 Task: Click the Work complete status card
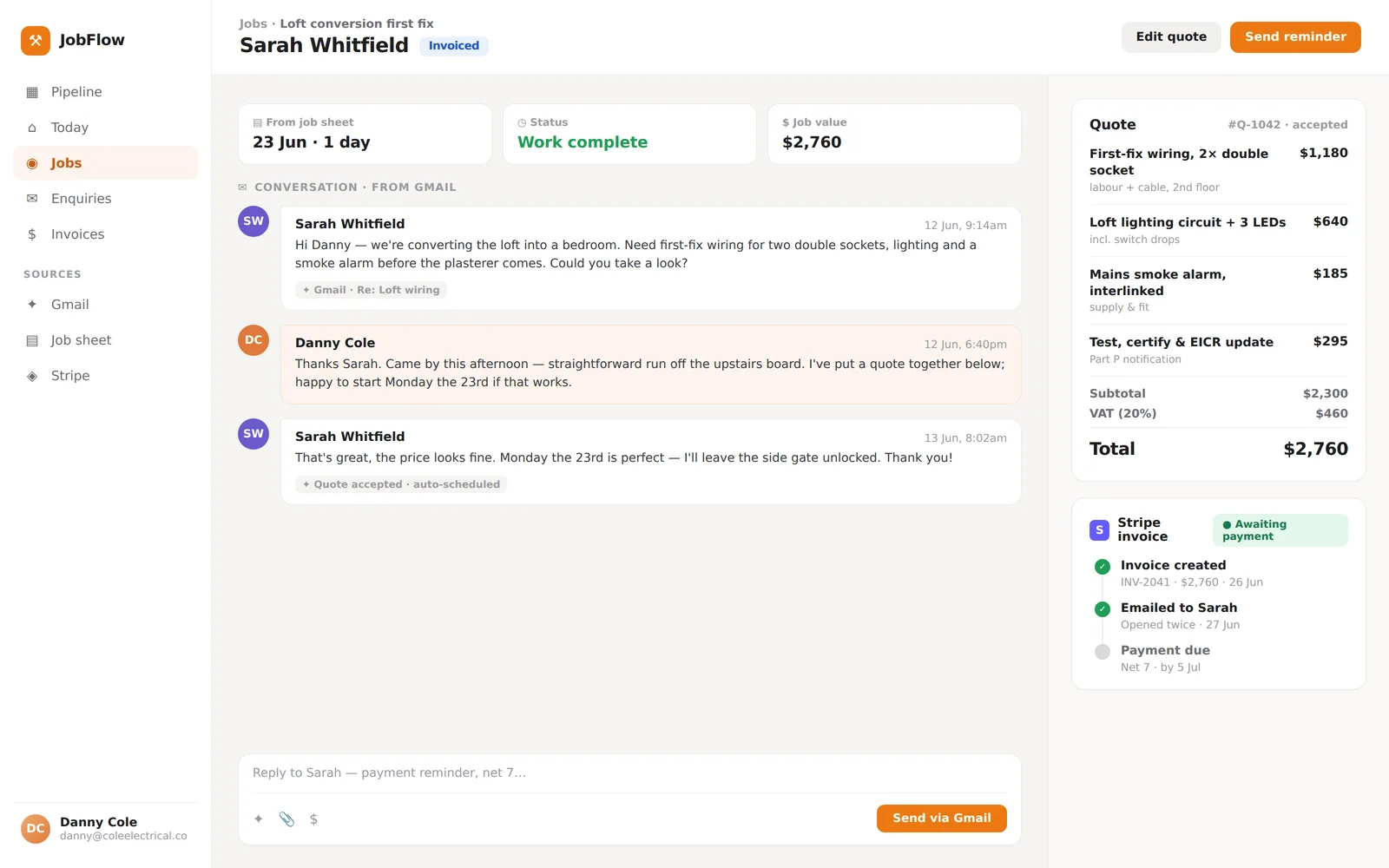pyautogui.click(x=629, y=134)
